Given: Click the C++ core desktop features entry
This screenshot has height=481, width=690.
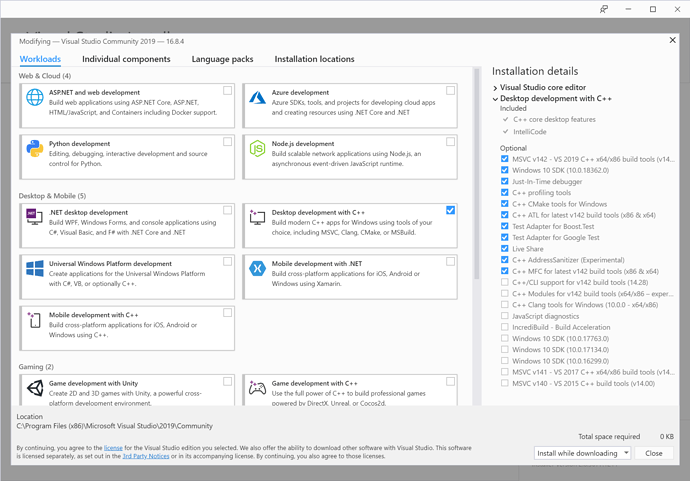Looking at the screenshot, I should click(554, 119).
